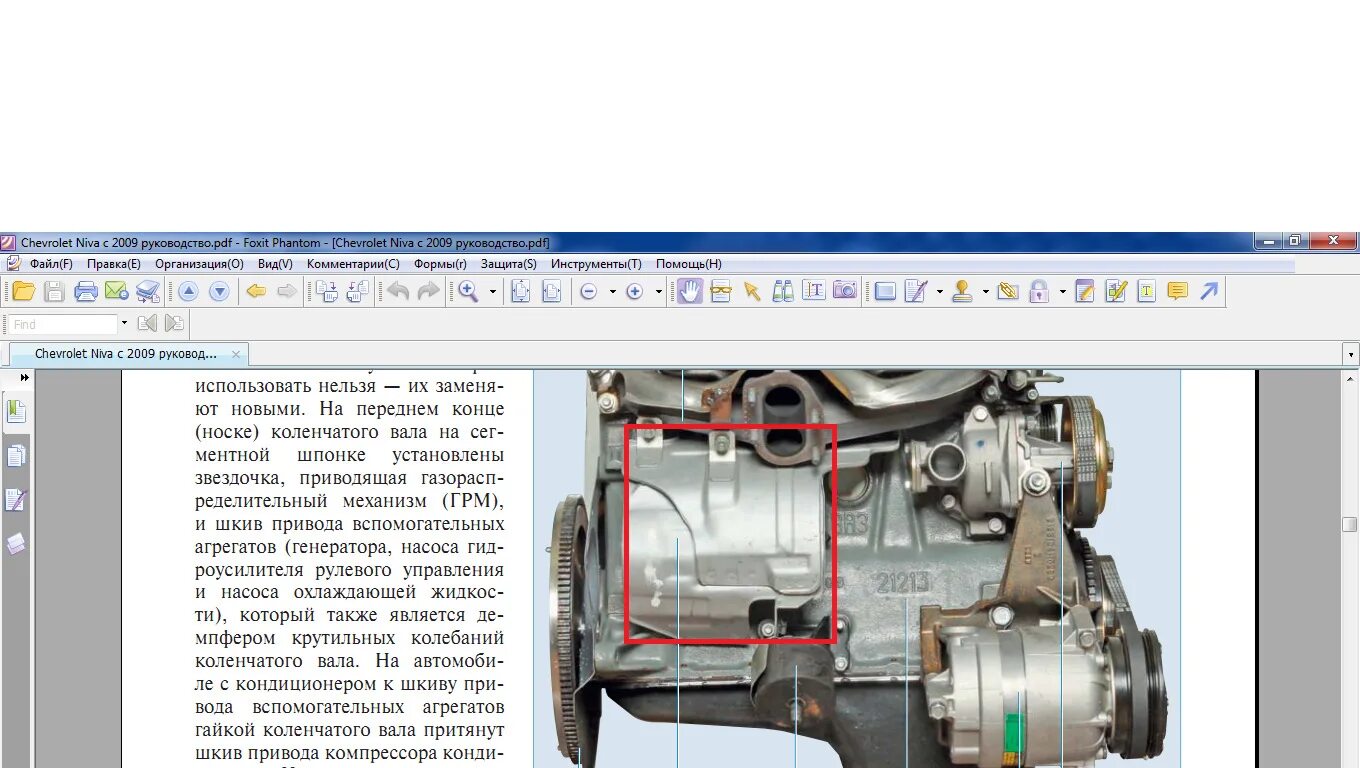Pick the Select Text tool
Image resolution: width=1360 pixels, height=768 pixels.
point(814,291)
